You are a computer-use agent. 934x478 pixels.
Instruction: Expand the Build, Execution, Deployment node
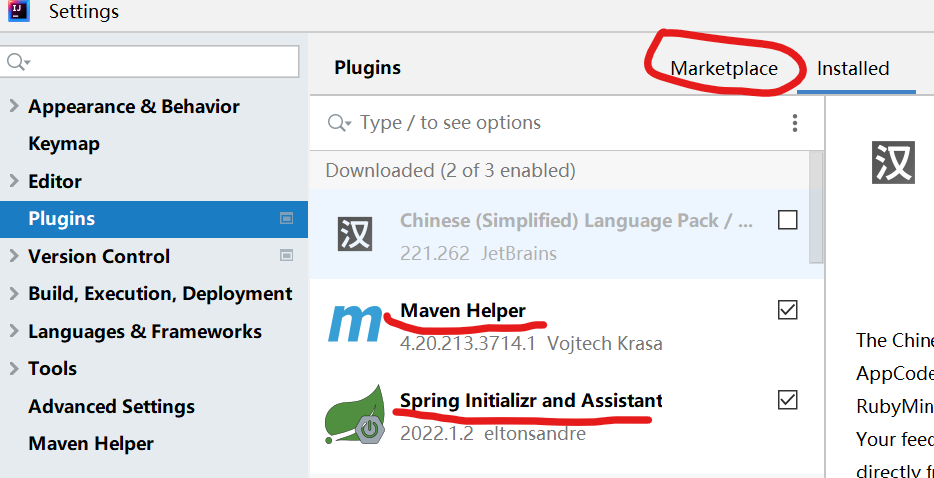click(x=14, y=293)
